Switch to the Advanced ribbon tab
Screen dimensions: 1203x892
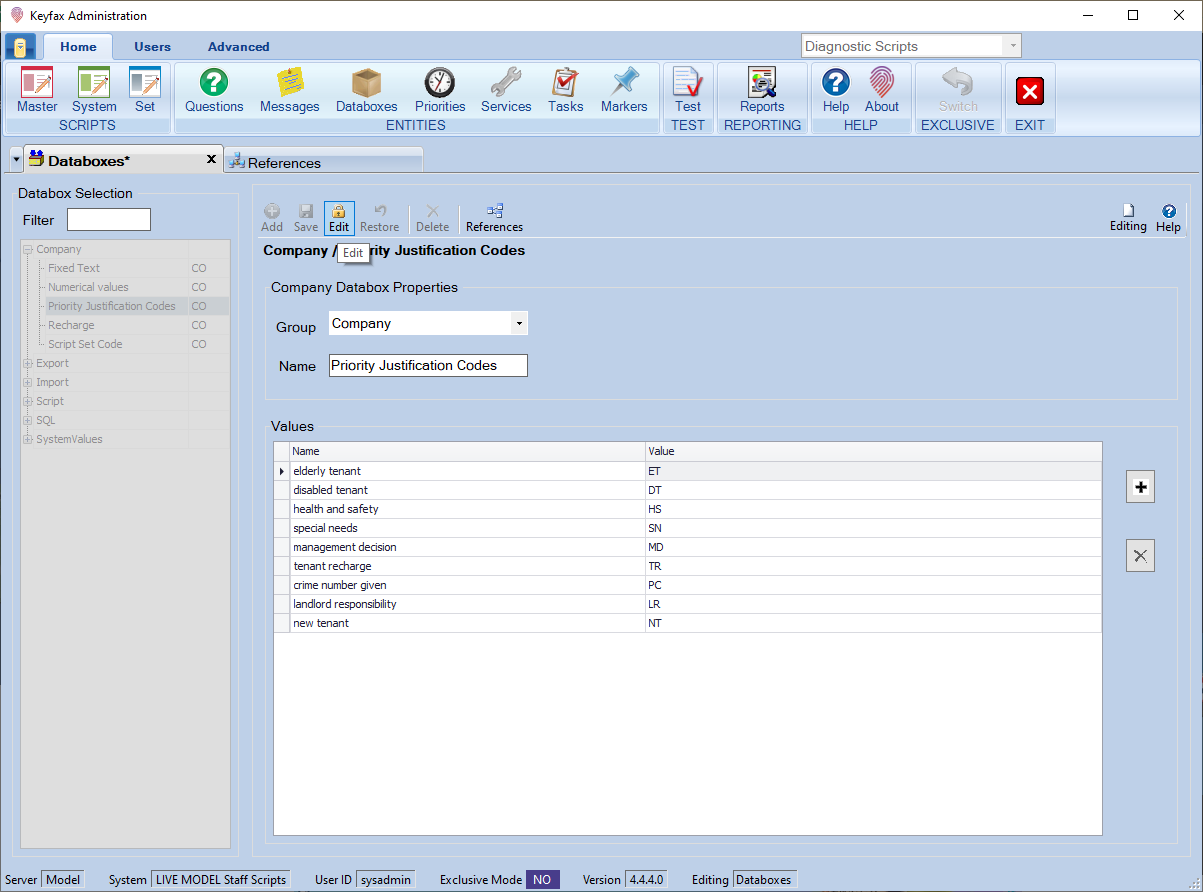[238, 47]
